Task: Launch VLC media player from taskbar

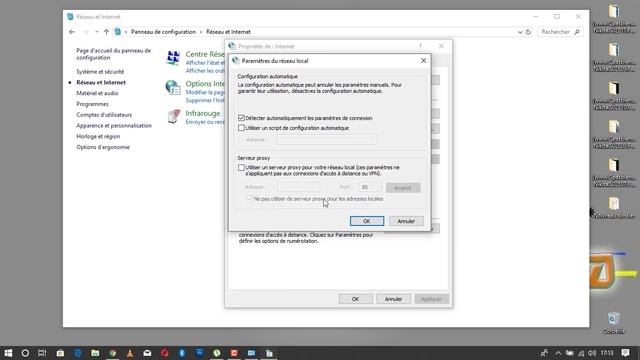Action: pyautogui.click(x=130, y=353)
